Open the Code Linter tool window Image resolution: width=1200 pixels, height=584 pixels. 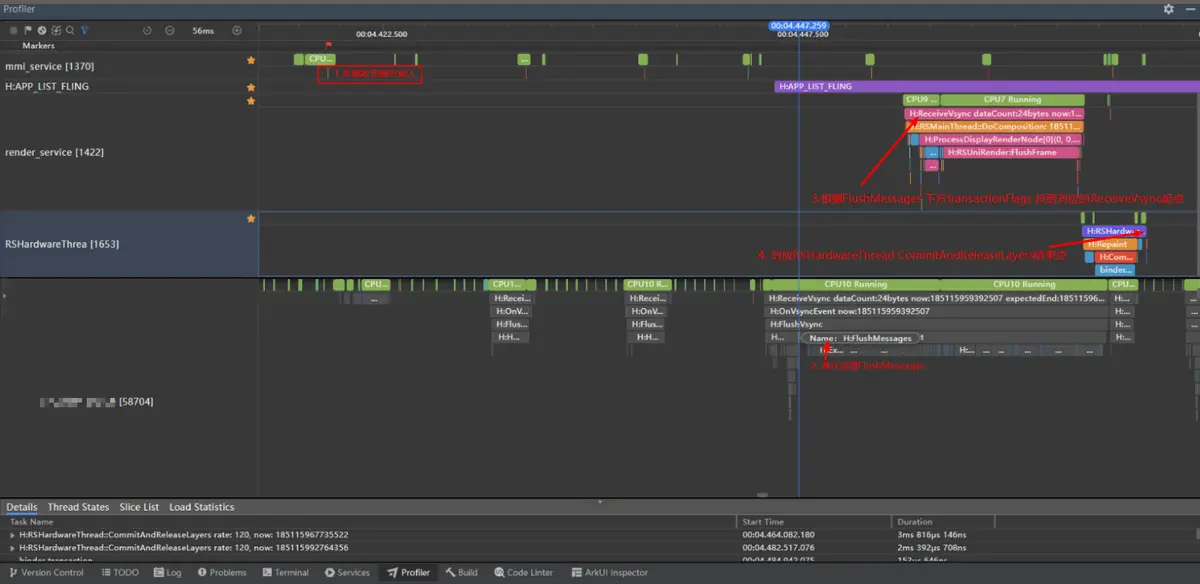[x=524, y=573]
